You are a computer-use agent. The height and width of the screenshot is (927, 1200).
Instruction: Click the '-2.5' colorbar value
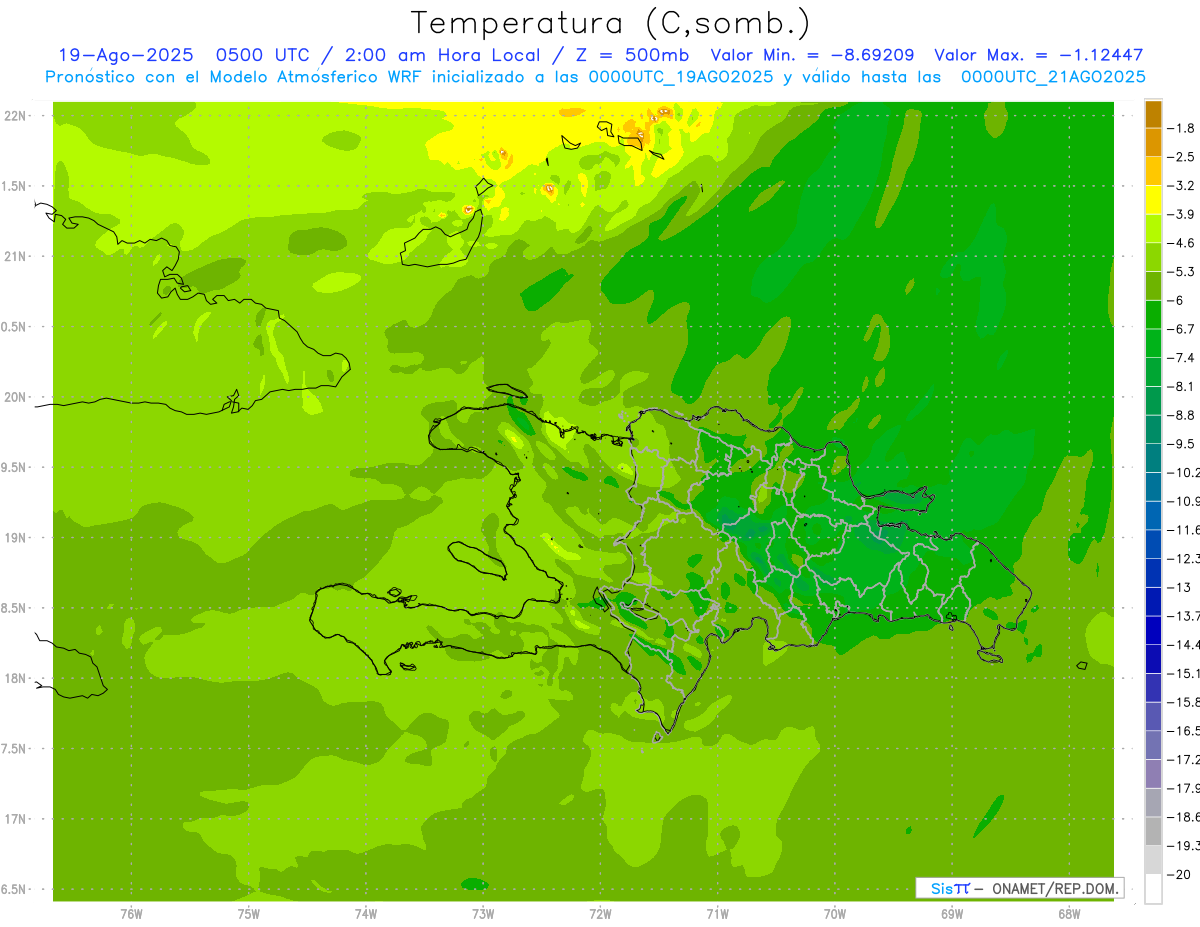tap(1181, 157)
